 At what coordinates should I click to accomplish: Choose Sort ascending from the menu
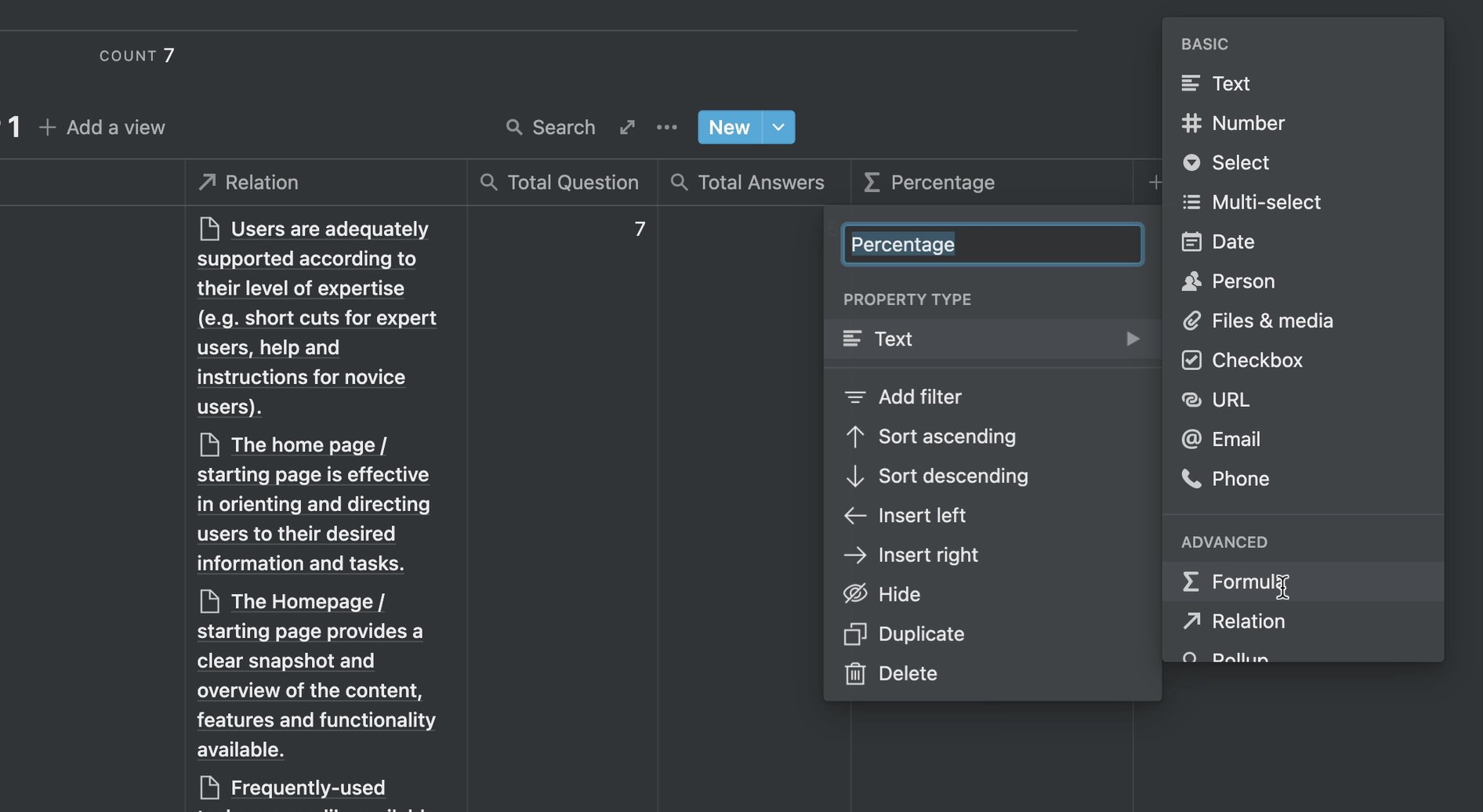(x=946, y=437)
